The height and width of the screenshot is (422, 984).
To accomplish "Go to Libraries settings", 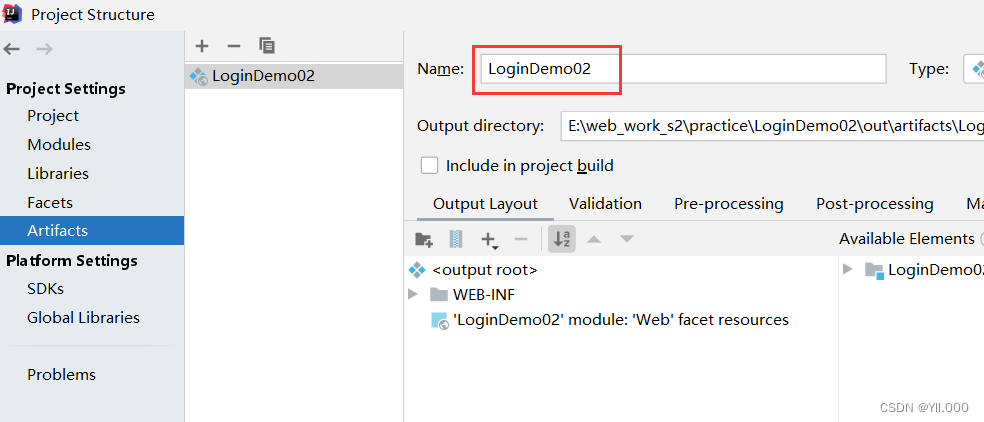I will 58,173.
